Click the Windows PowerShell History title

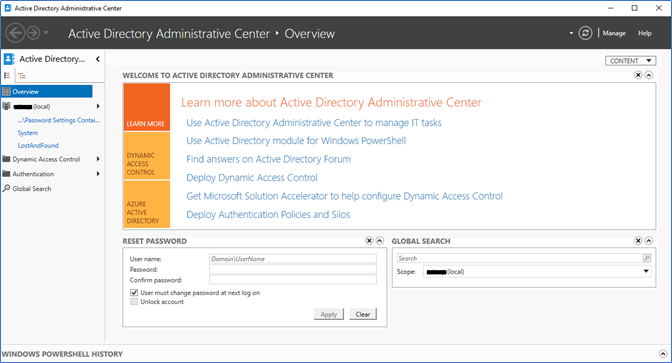pyautogui.click(x=62, y=354)
